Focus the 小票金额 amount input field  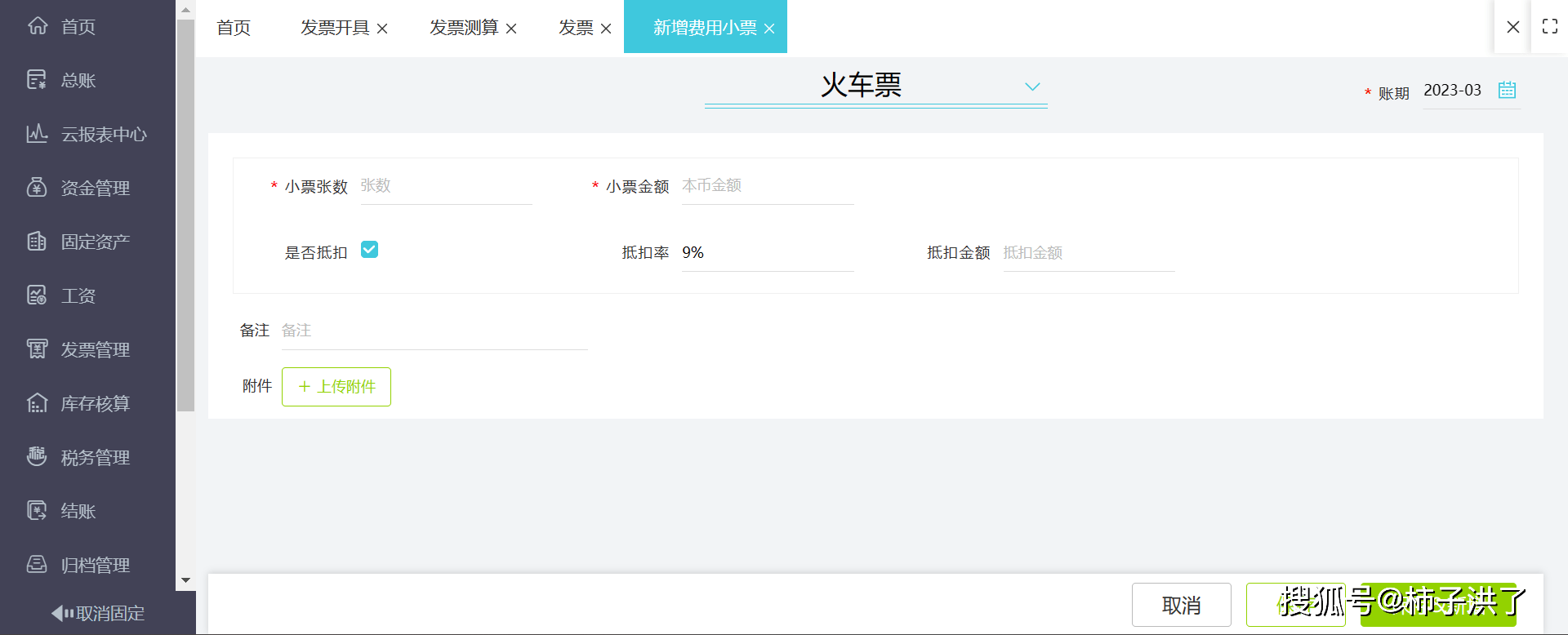pos(766,186)
